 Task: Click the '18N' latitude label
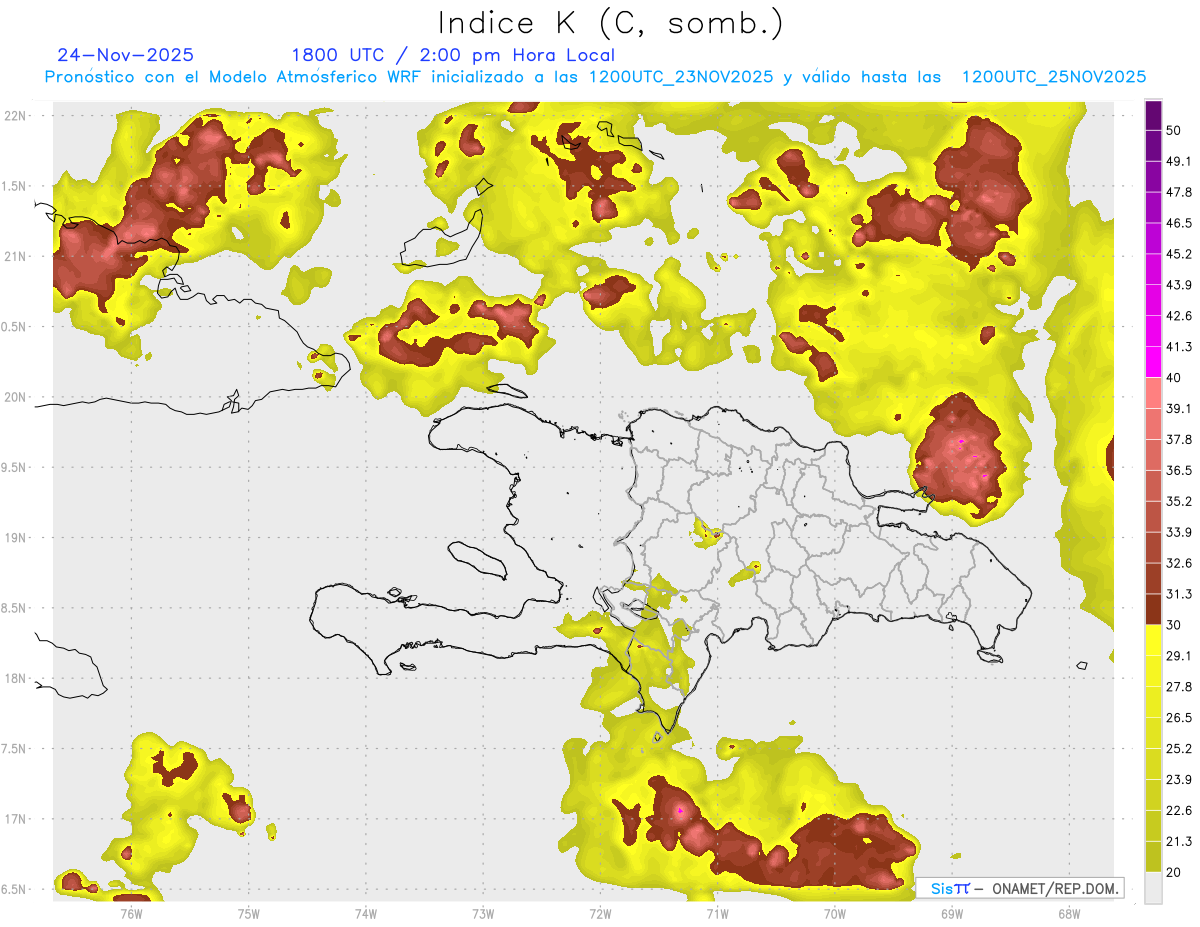[15, 678]
